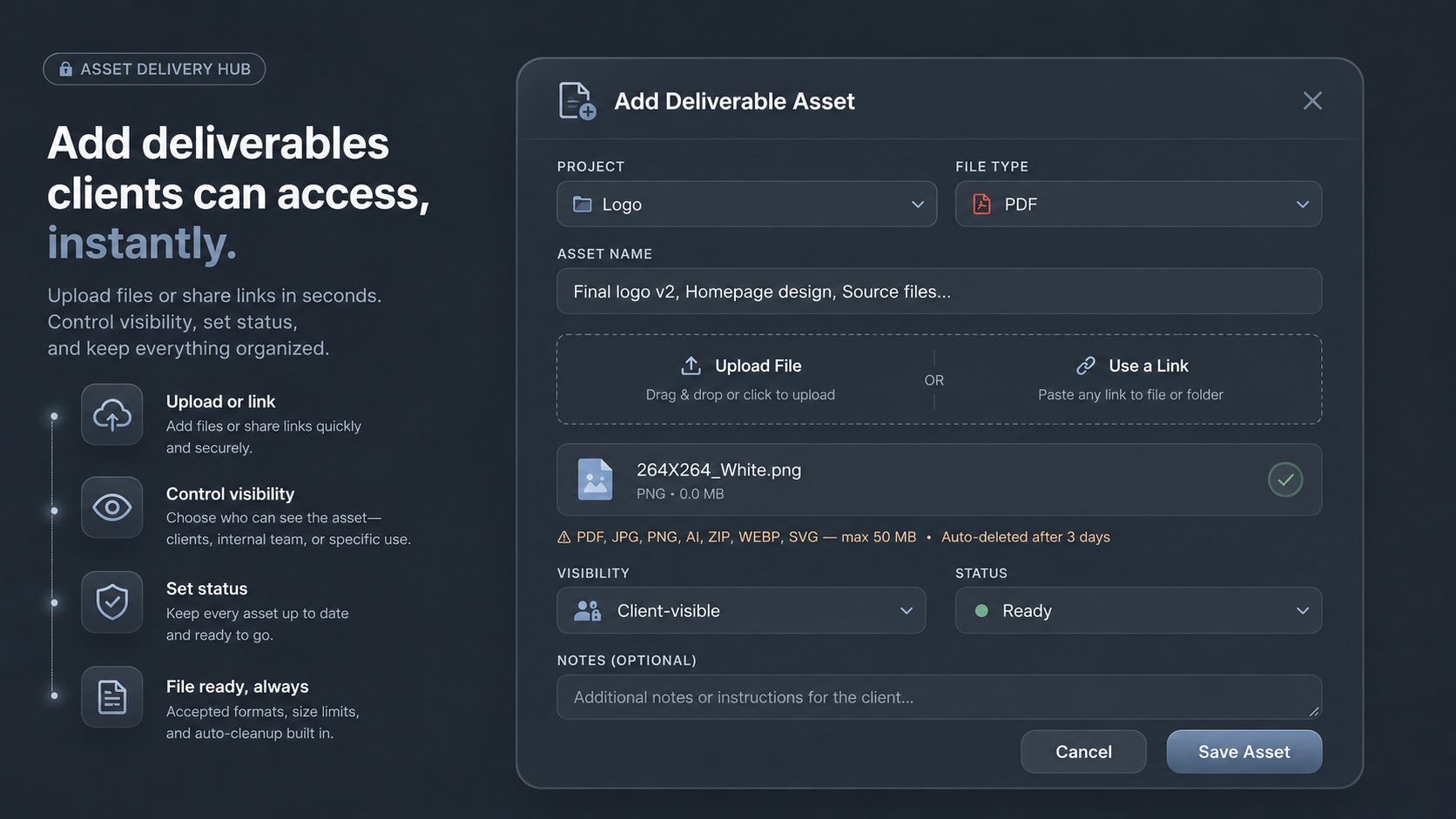Close the Add Deliverable Asset dialog
Screen dimensions: 1456x819
1312,101
